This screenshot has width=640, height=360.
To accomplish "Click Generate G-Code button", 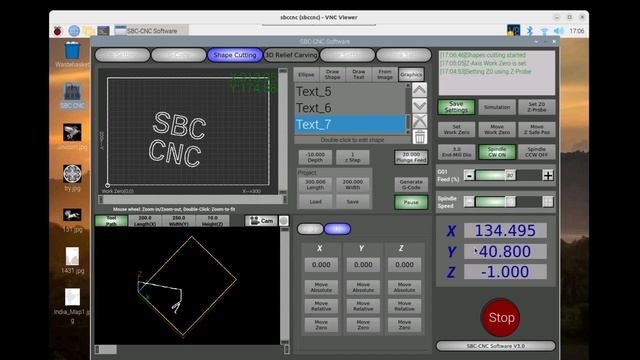I will pyautogui.click(x=411, y=184).
